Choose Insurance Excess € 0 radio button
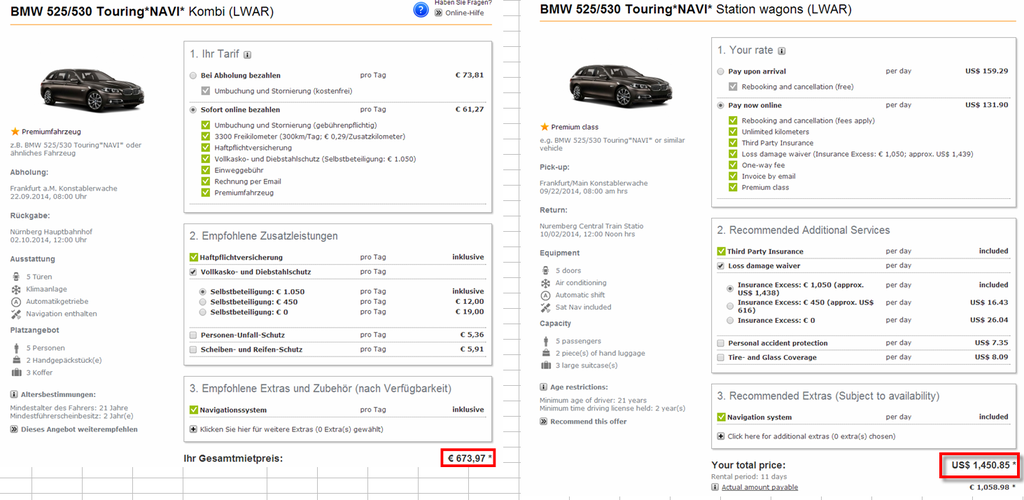1024x500 pixels. point(730,320)
